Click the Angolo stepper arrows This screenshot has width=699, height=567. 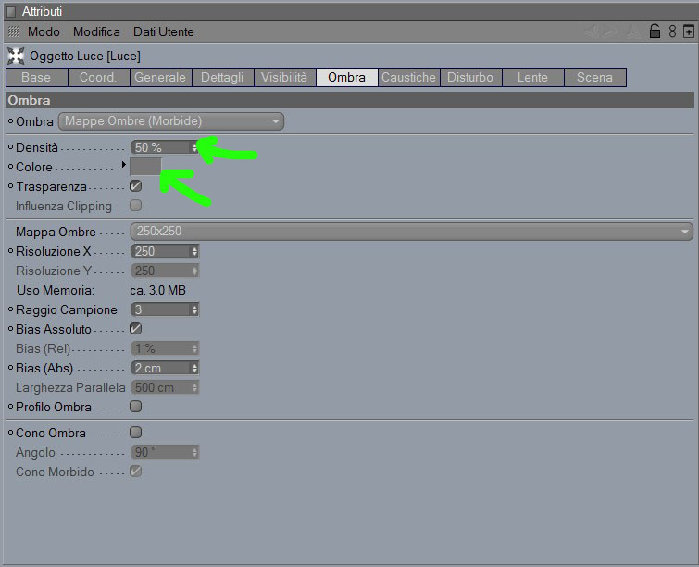point(194,452)
